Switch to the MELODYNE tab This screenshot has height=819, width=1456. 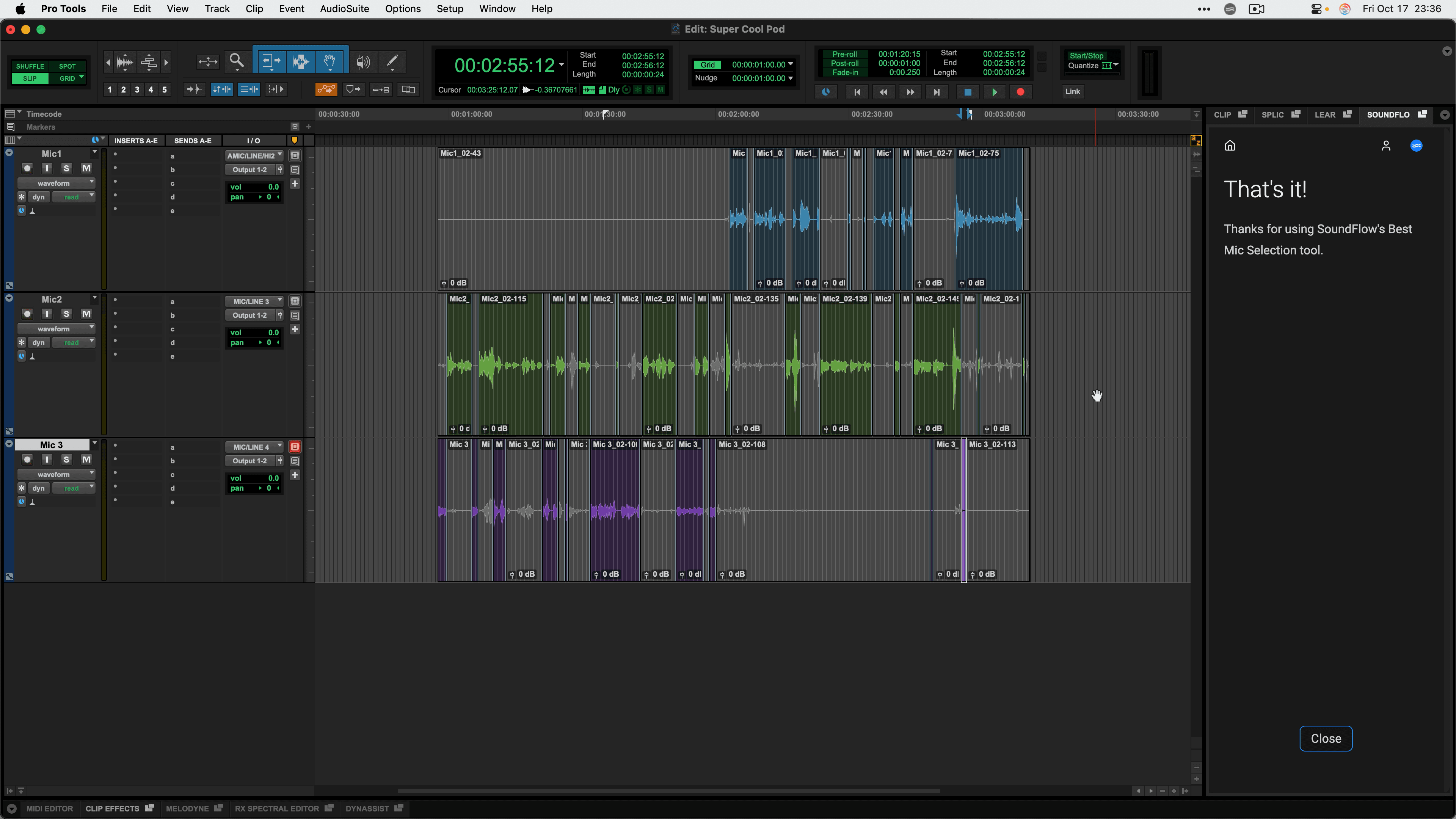coord(187,808)
